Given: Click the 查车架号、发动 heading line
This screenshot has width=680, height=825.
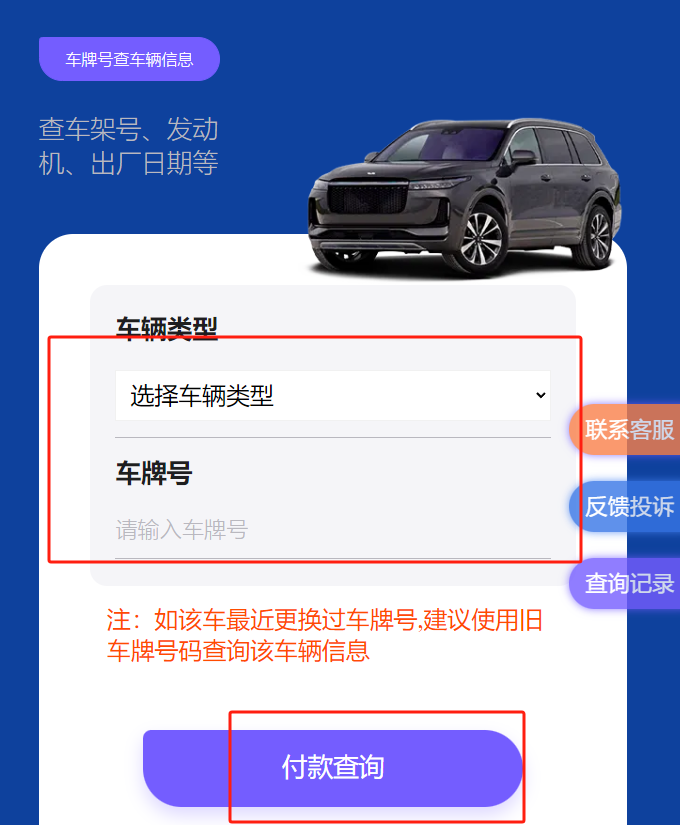Looking at the screenshot, I should coord(128,129).
